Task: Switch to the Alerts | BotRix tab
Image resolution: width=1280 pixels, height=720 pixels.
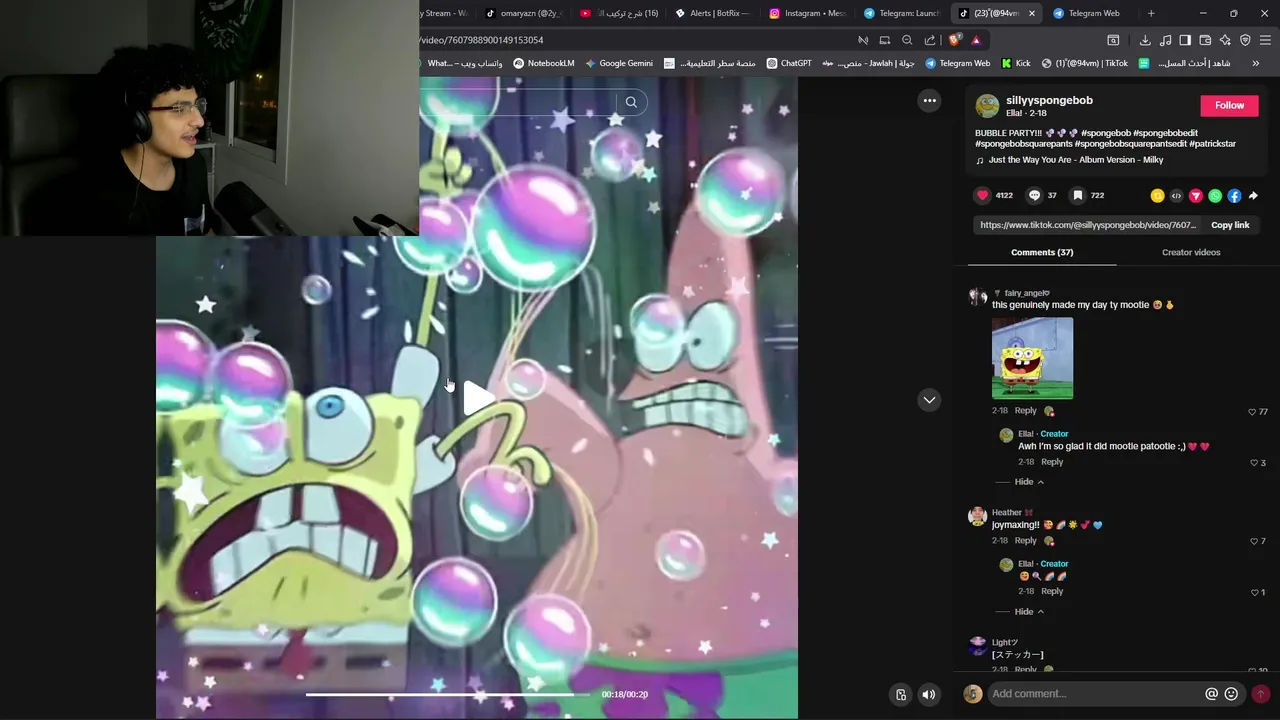Action: pos(712,13)
